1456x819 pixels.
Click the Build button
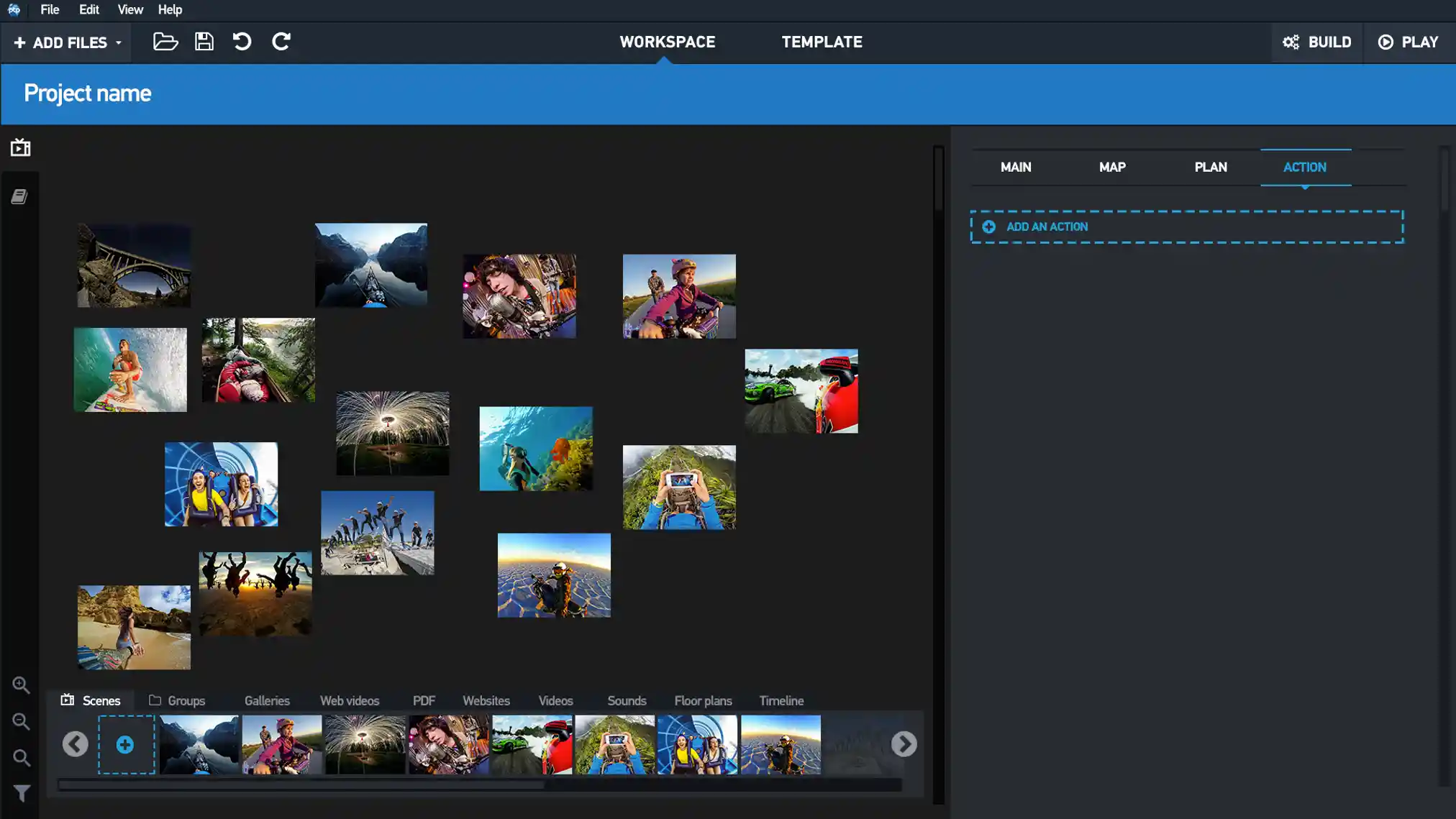(x=1316, y=42)
